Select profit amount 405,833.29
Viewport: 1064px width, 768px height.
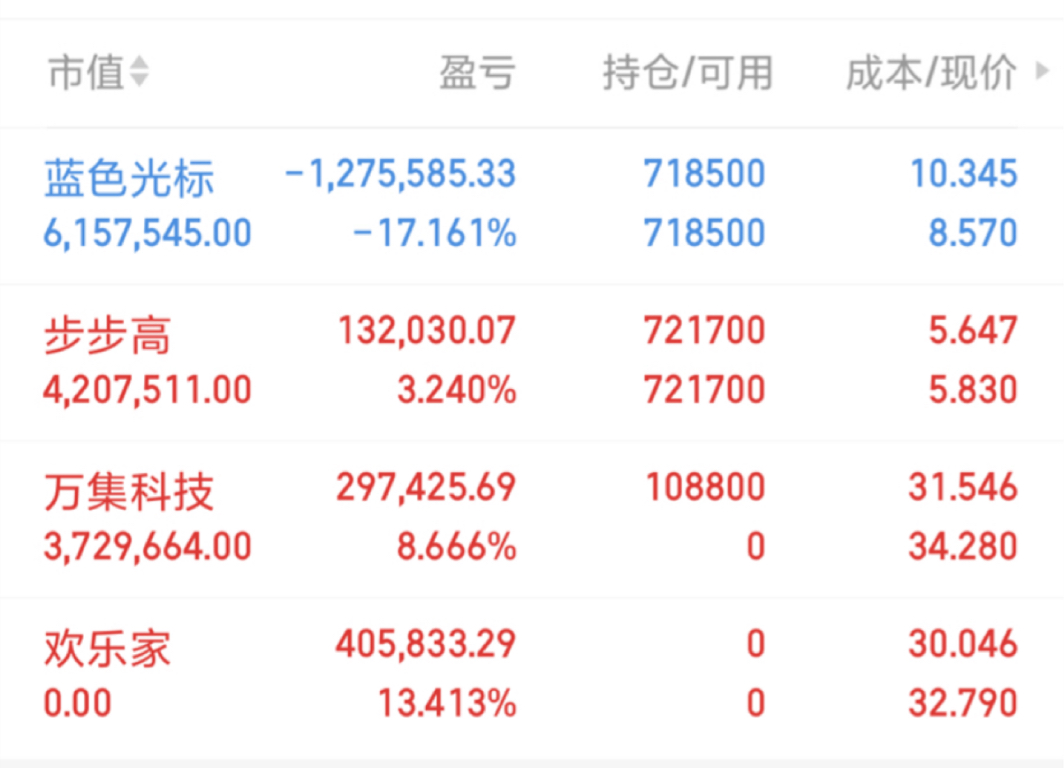coord(426,645)
